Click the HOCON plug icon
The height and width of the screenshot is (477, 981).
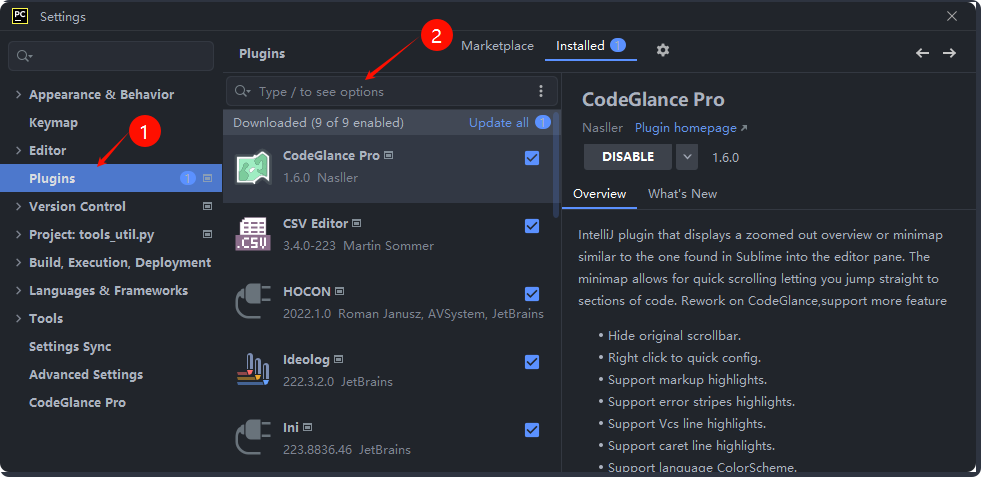coord(253,302)
